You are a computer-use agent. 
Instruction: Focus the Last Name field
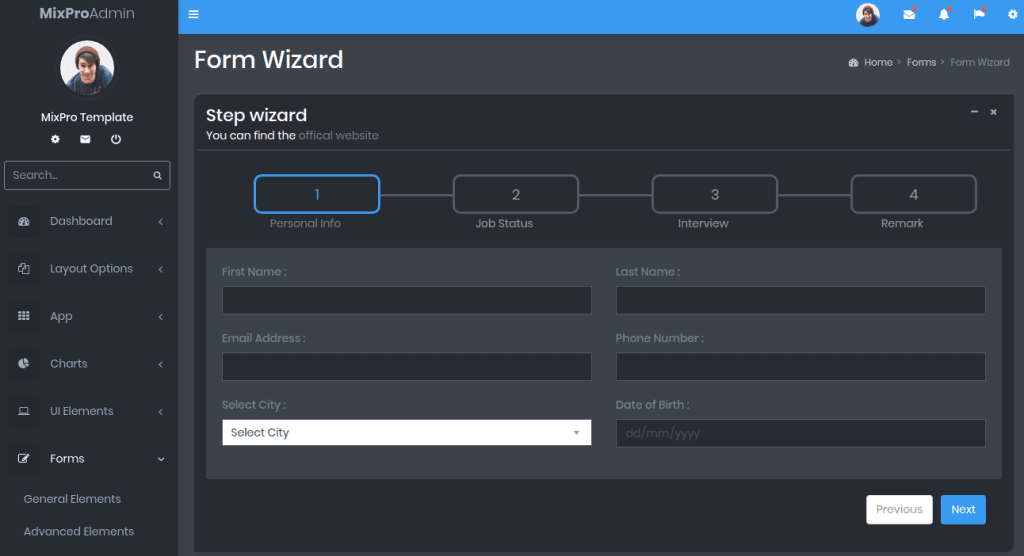(x=800, y=300)
